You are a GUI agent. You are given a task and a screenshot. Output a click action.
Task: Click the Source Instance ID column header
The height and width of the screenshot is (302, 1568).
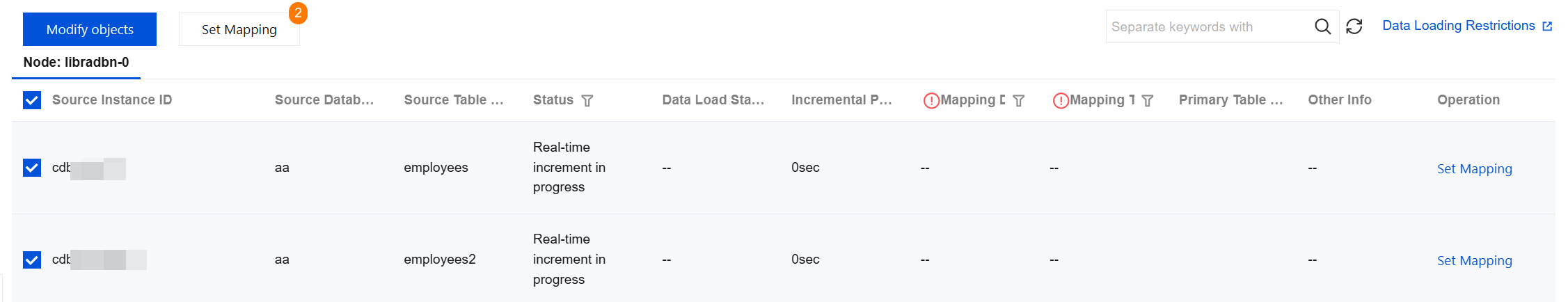pyautogui.click(x=112, y=100)
